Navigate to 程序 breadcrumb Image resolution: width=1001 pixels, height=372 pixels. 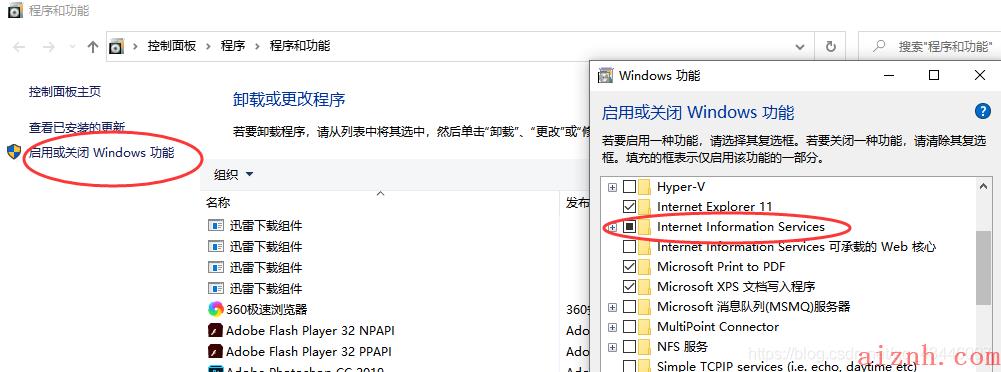(233, 46)
